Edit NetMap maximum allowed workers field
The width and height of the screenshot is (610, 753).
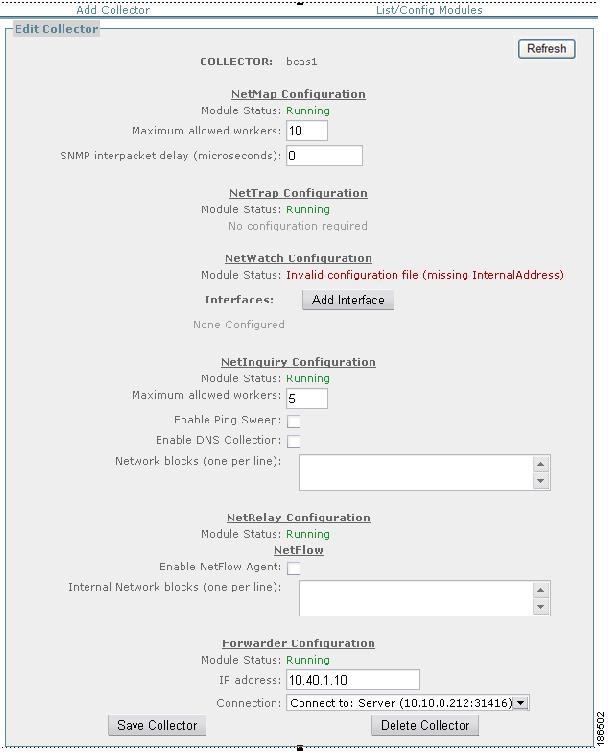307,131
